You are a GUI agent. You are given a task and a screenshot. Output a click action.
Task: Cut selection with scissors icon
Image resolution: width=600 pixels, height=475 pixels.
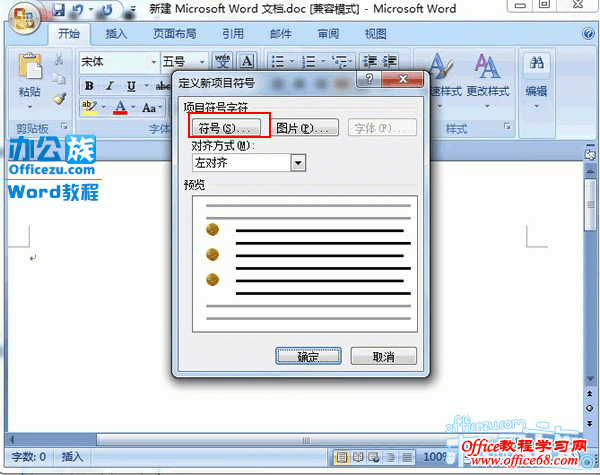(x=59, y=59)
